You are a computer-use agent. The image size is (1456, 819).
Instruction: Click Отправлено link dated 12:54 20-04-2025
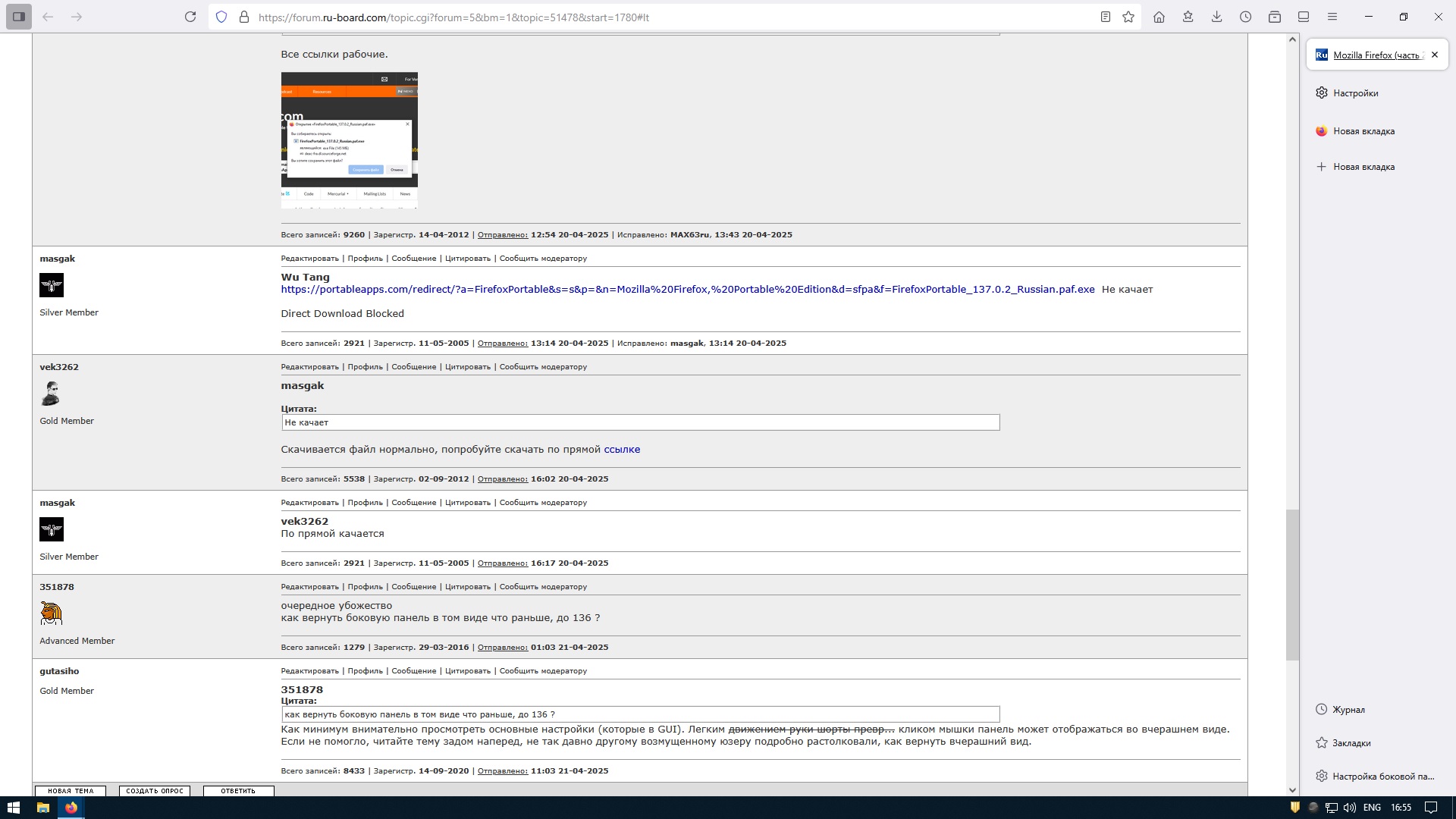[502, 234]
